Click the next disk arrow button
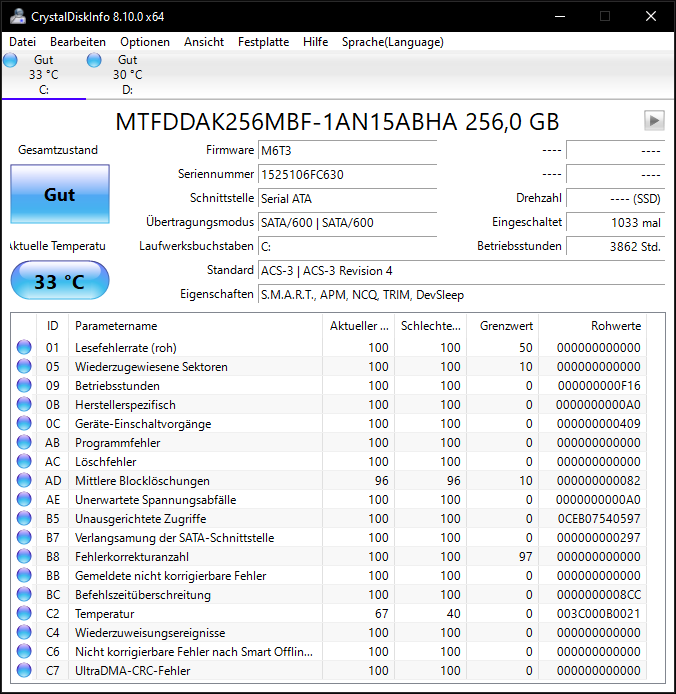 pyautogui.click(x=654, y=120)
